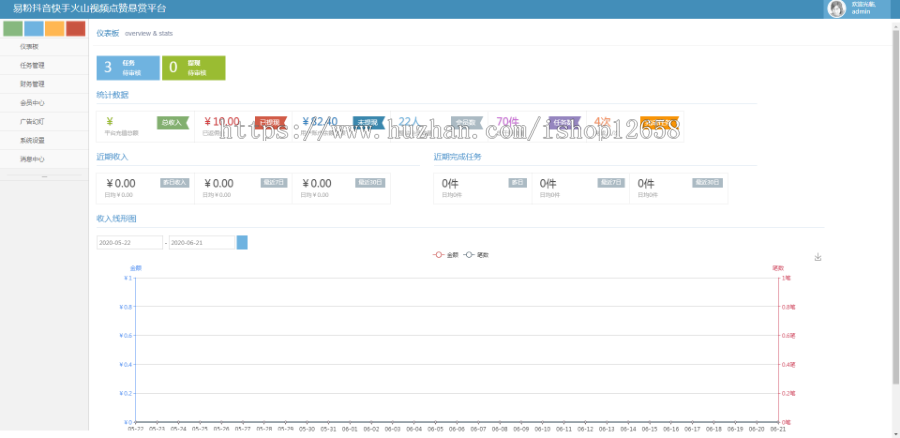Go to 系统设置 in sidebar
The width and height of the screenshot is (900, 438).
coord(32,140)
